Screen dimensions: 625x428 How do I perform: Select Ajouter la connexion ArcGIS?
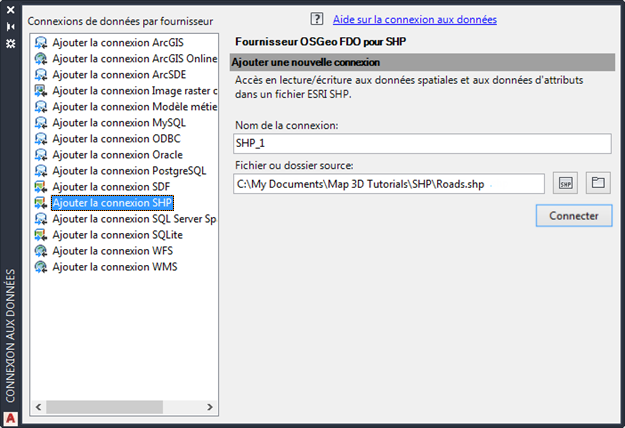[118, 43]
